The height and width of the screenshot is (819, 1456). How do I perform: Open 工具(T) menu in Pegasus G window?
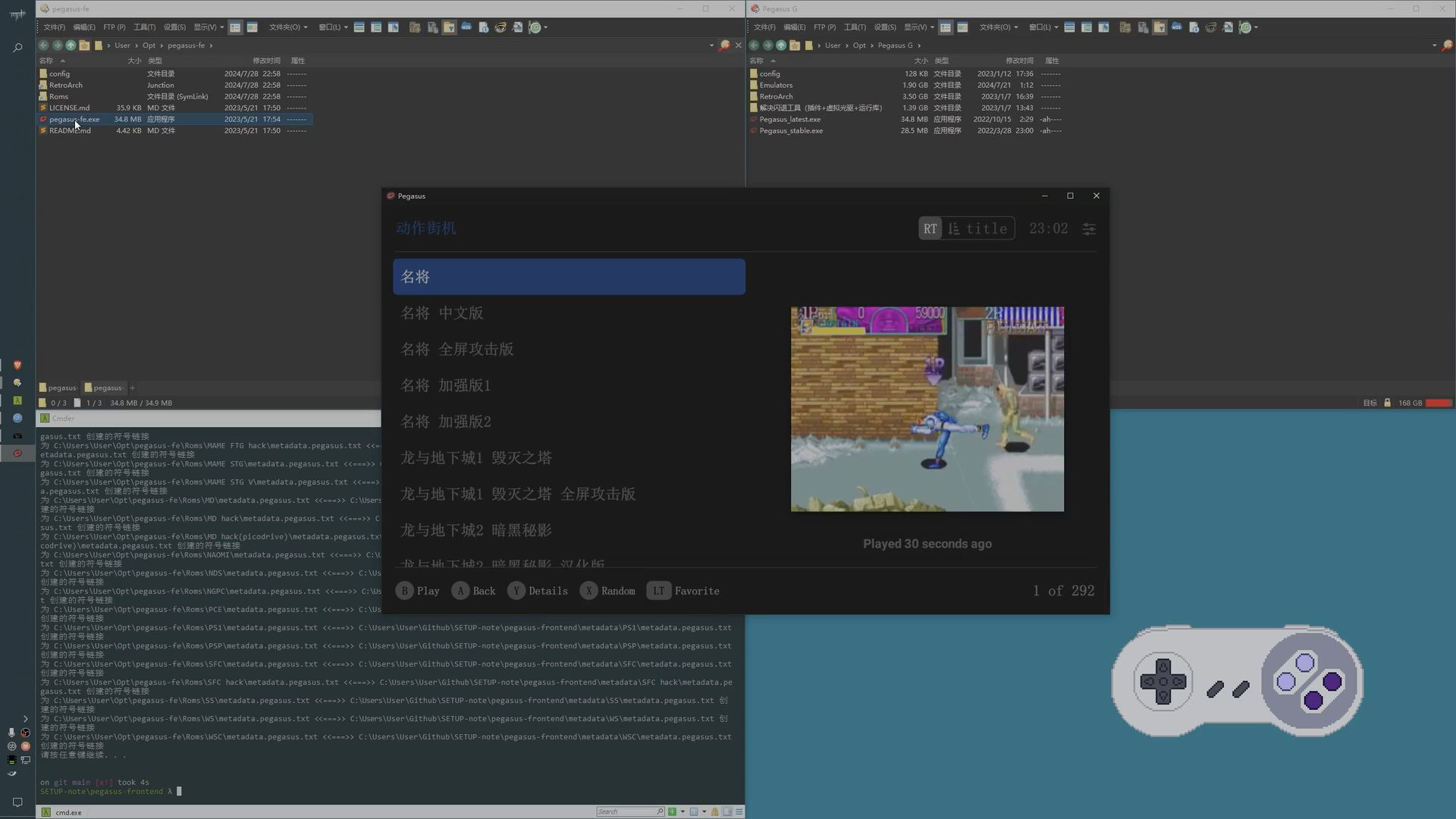pyautogui.click(x=855, y=27)
